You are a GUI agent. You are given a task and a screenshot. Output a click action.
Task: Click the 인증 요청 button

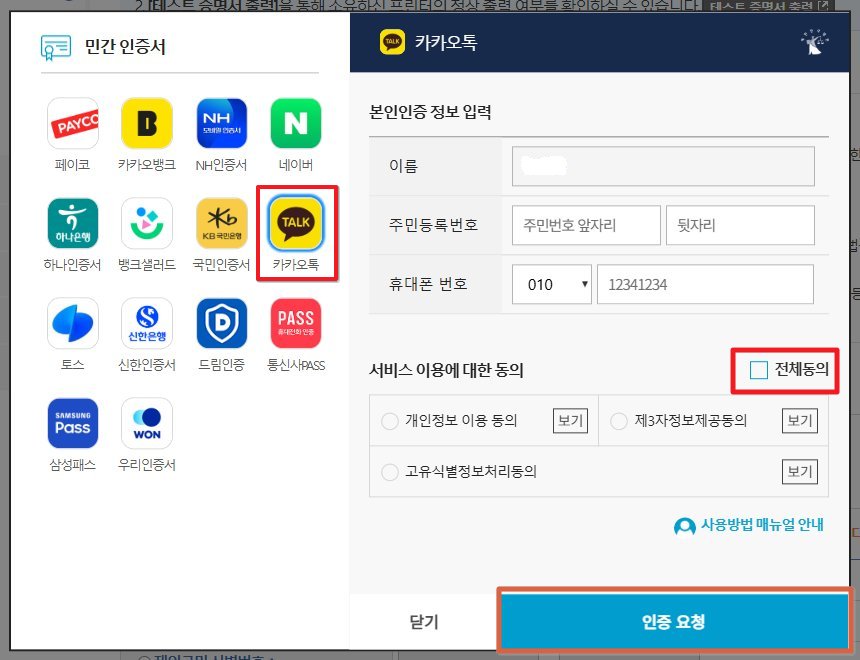pos(675,621)
